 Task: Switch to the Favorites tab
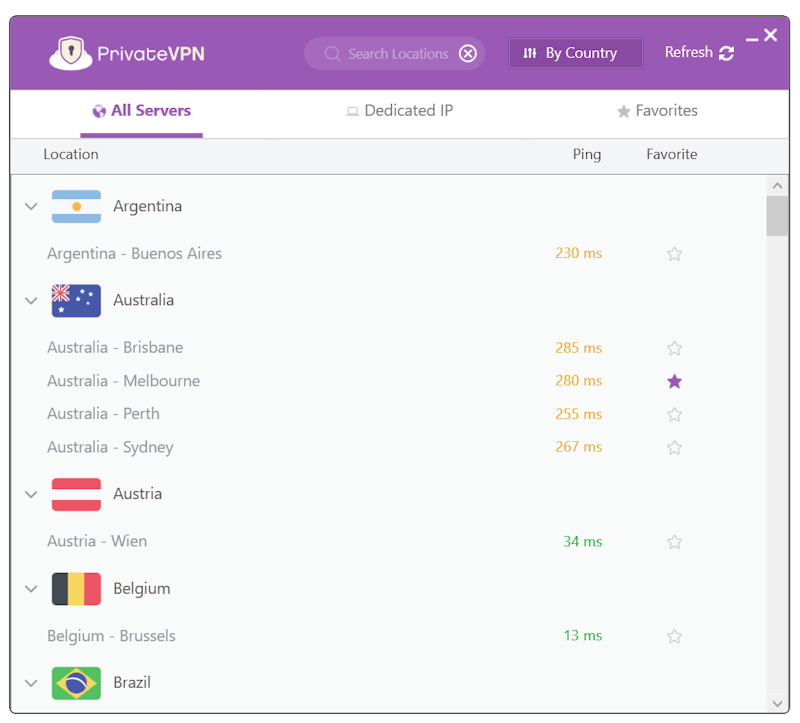coord(657,111)
